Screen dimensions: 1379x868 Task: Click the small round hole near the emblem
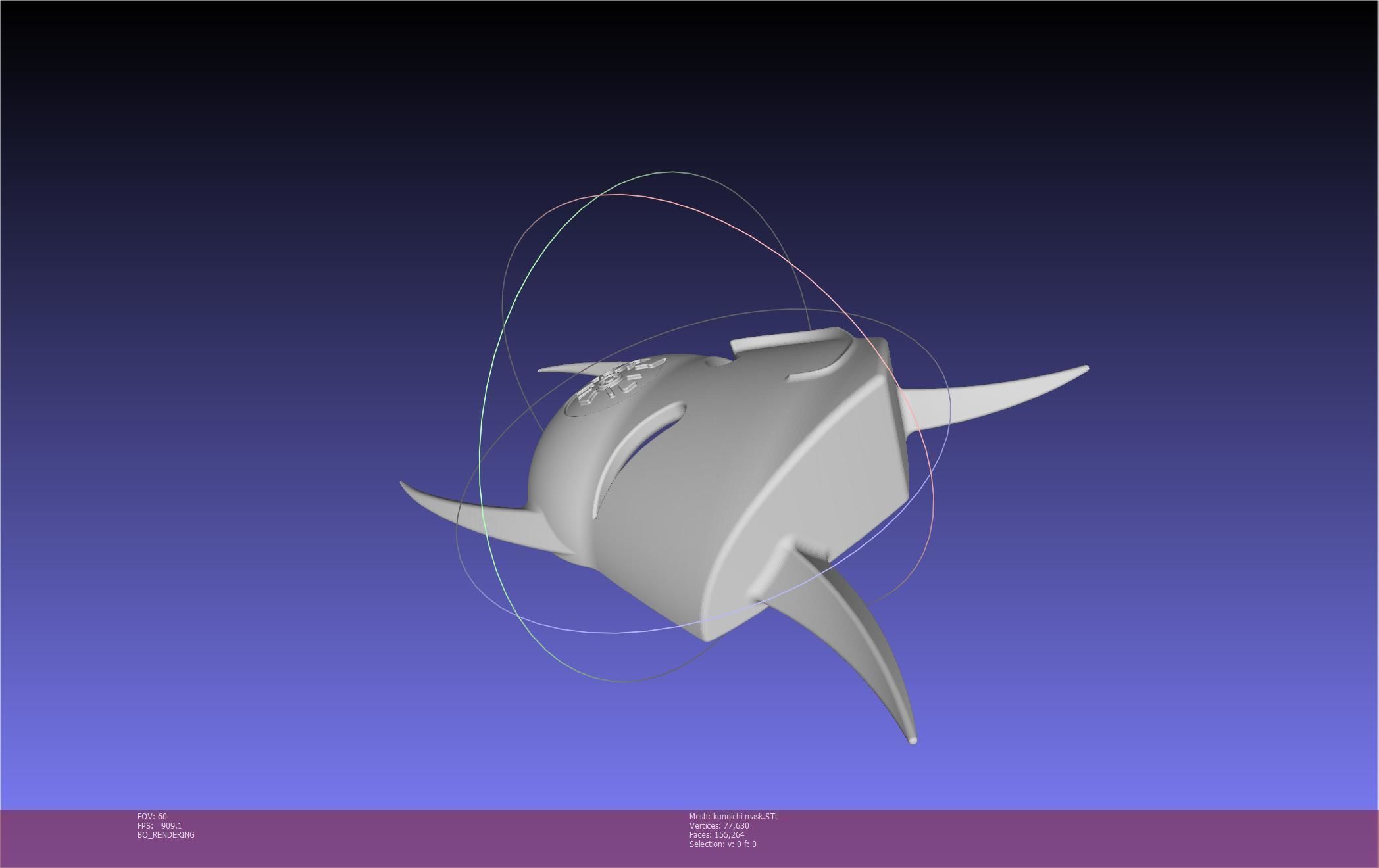coord(717,361)
